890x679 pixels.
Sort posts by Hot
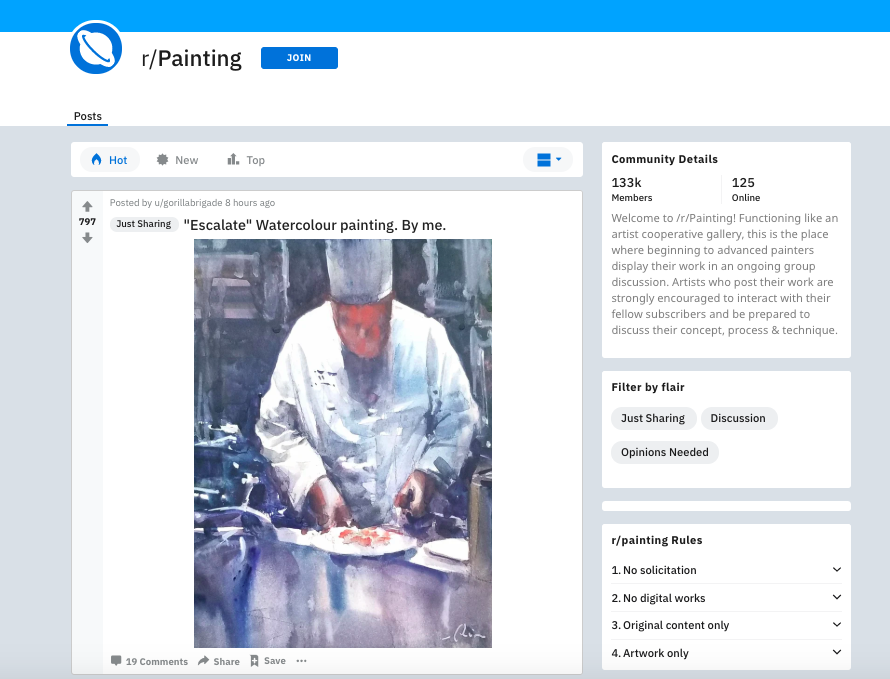click(x=110, y=160)
